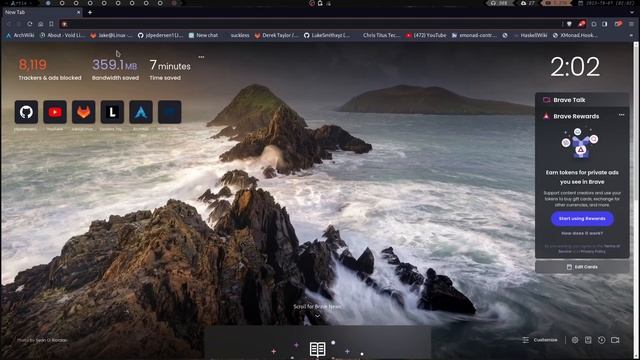This screenshot has height=360, width=640.
Task: Close the New Tab tab
Action: (79, 12)
